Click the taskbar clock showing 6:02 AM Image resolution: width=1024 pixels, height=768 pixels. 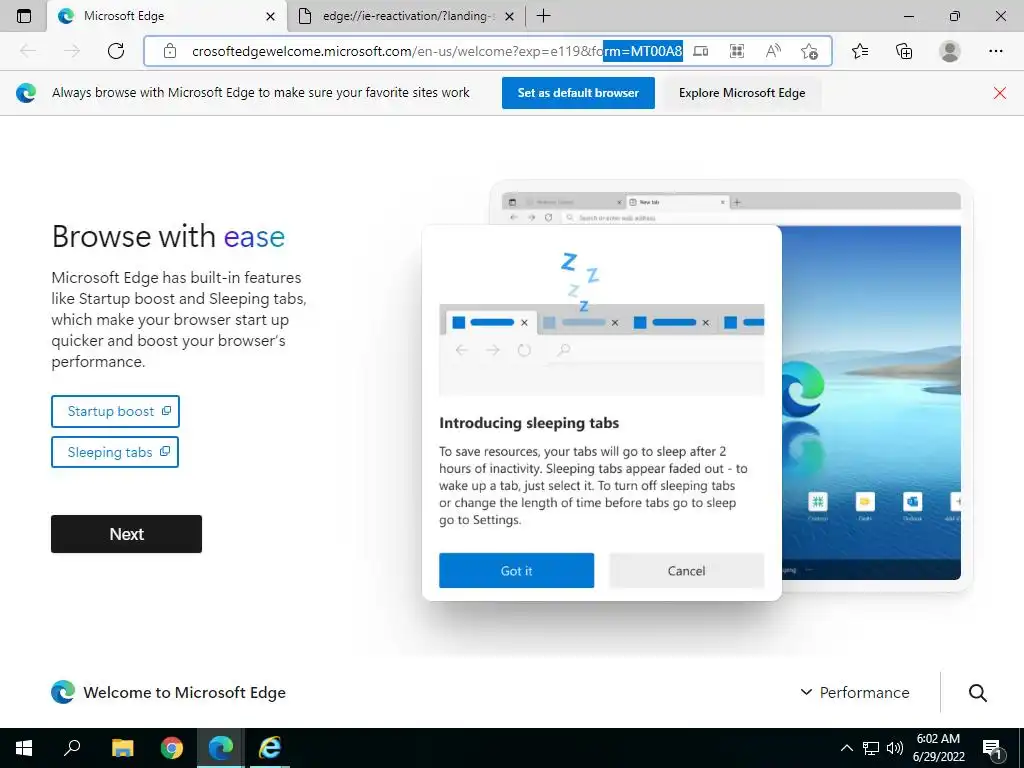tap(938, 748)
